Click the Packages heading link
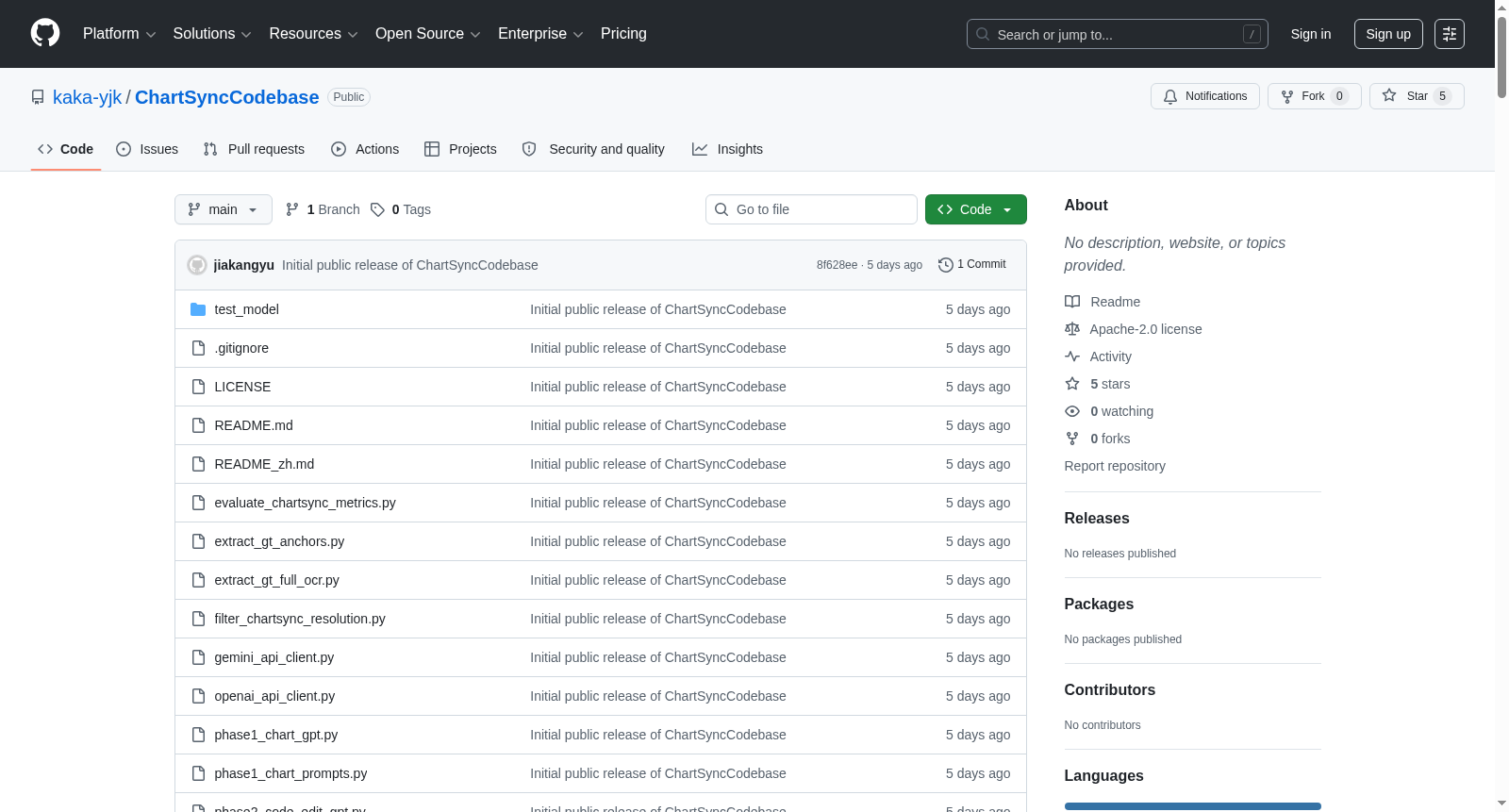 point(1100,605)
